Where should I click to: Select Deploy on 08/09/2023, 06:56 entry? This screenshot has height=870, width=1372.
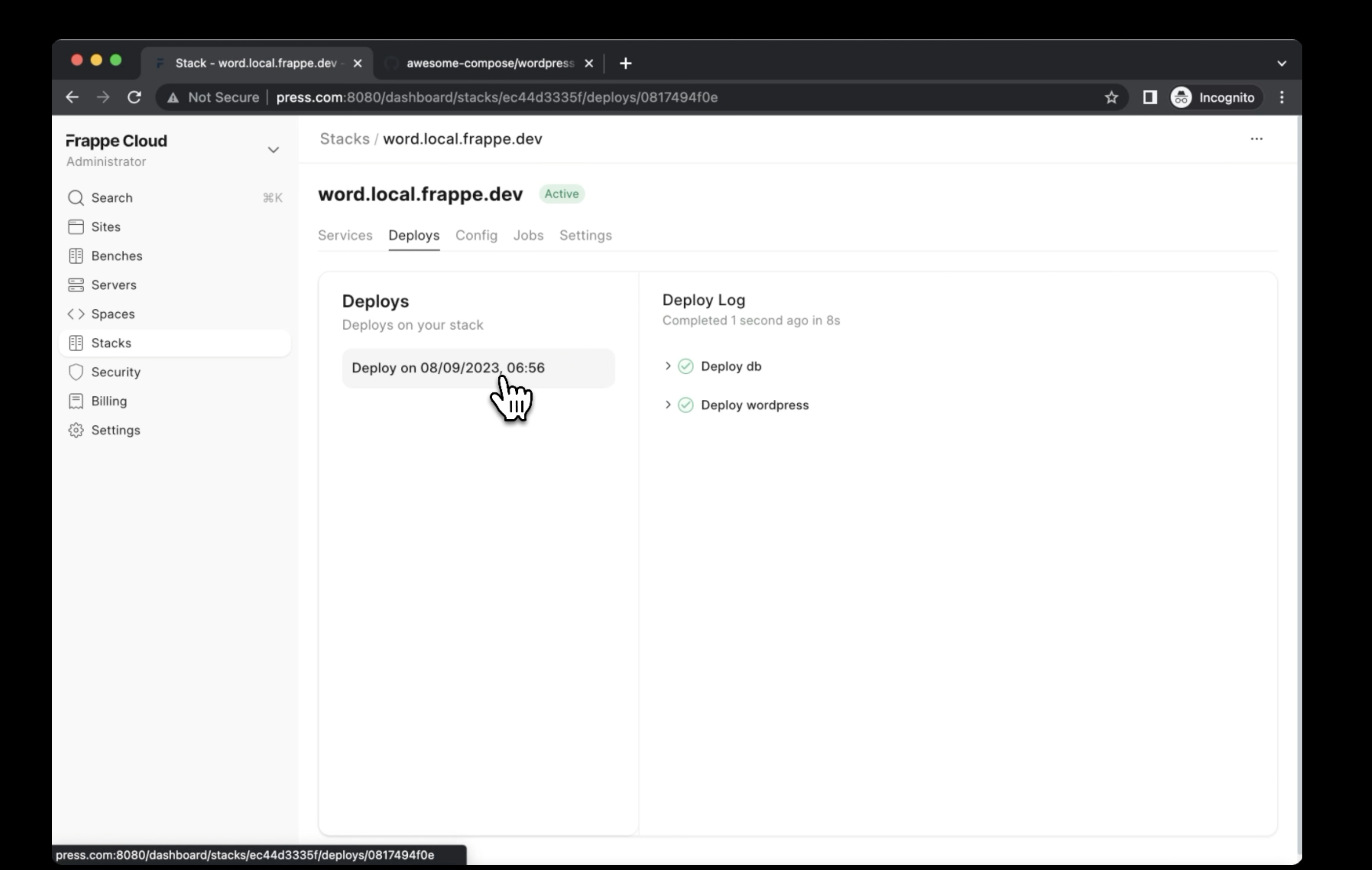click(478, 368)
